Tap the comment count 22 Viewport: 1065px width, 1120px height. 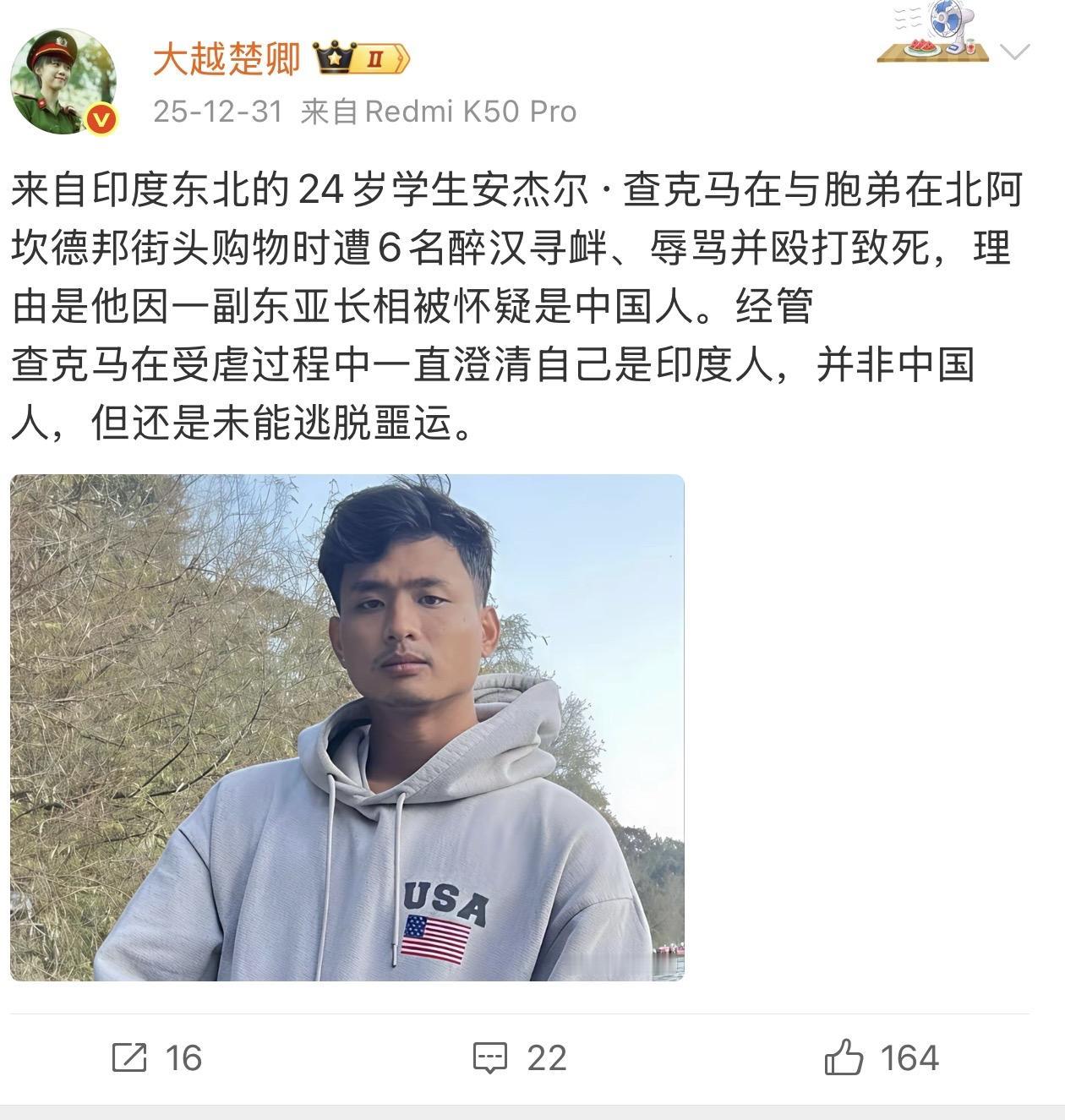[x=546, y=1058]
